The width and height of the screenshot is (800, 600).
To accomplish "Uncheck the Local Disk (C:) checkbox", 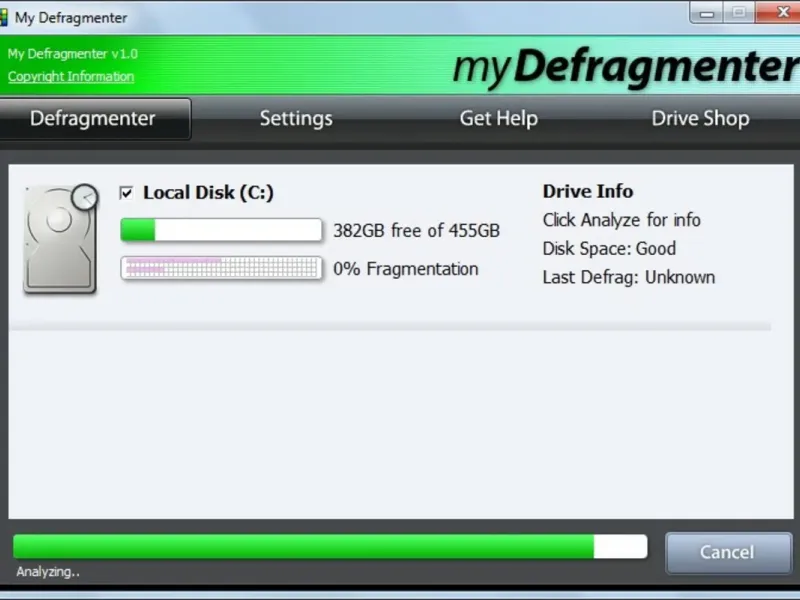I will tap(126, 193).
